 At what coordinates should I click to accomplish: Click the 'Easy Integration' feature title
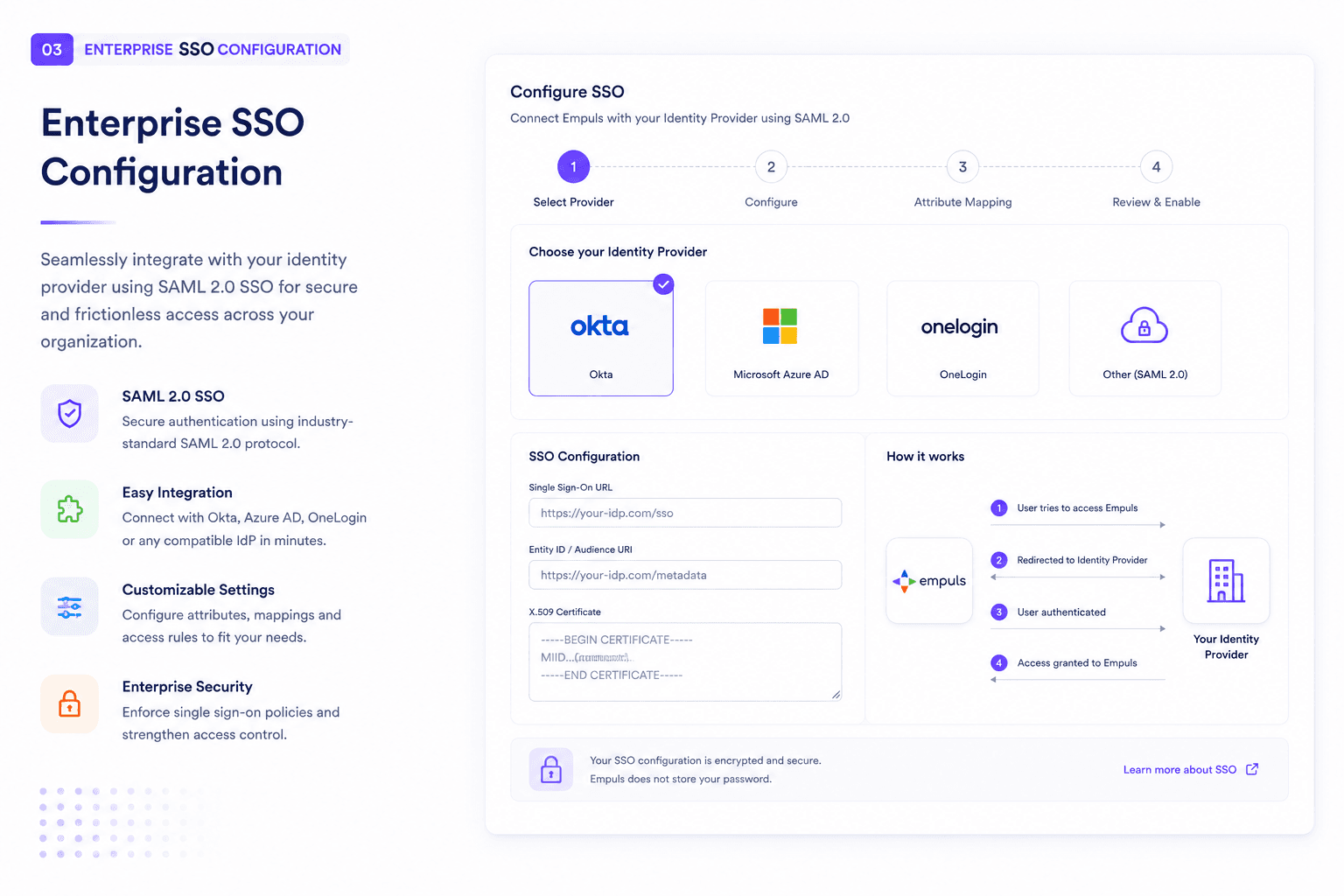point(178,493)
